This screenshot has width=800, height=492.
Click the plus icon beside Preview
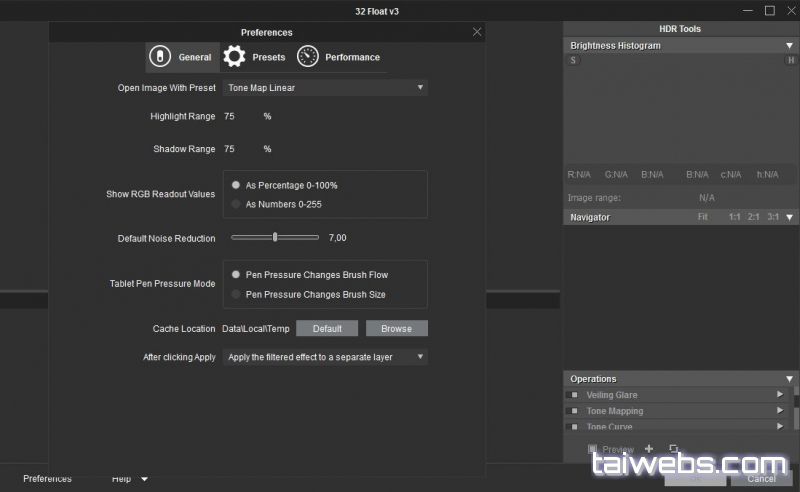click(x=649, y=449)
